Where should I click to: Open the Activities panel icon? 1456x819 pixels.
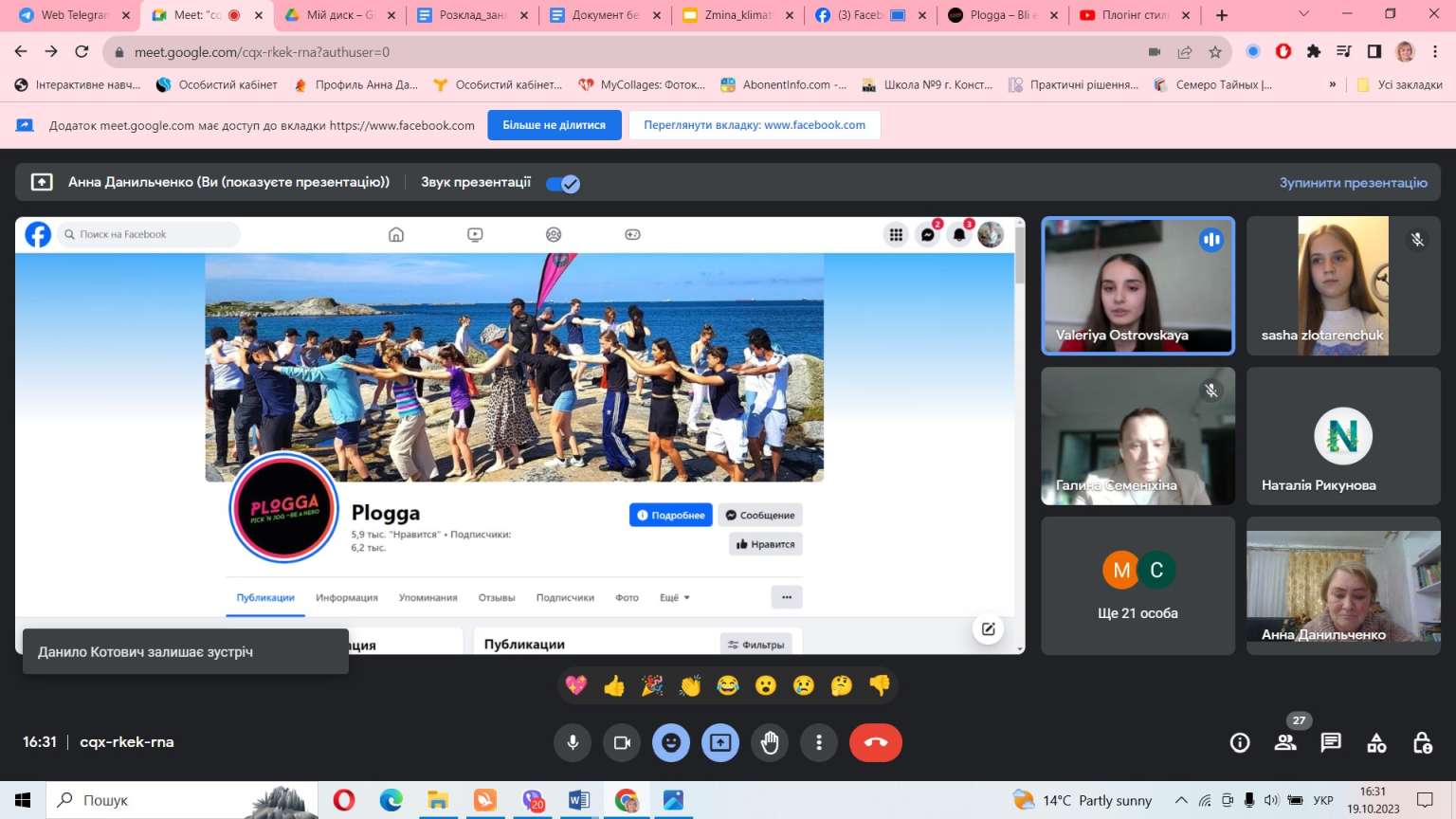click(1376, 743)
